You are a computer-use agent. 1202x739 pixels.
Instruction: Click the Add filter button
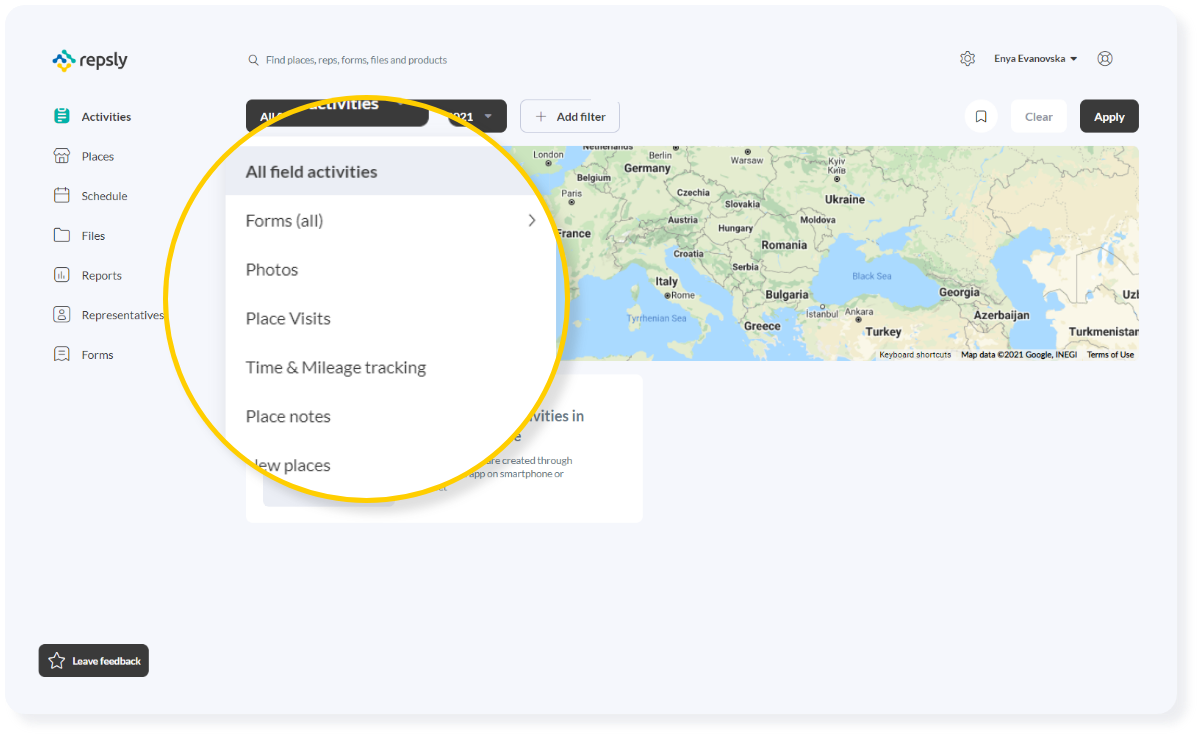coord(570,117)
